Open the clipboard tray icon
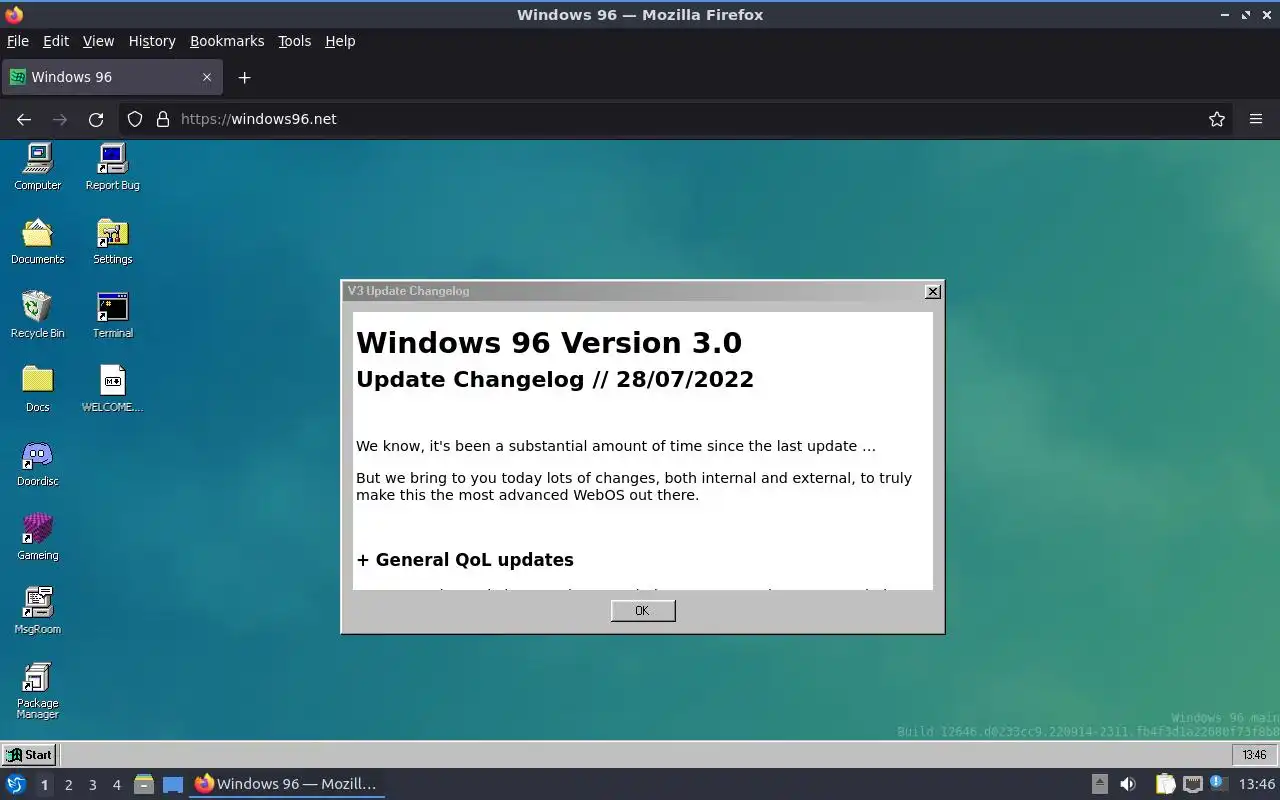The image size is (1280, 800). point(1165,784)
